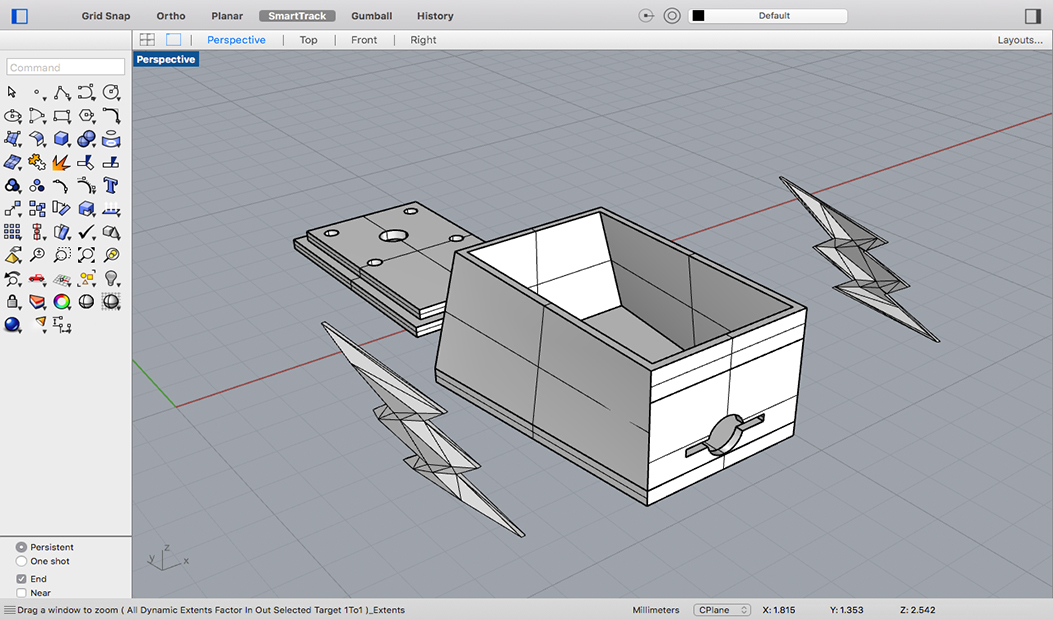Pick the Circle tool in the palette
Screen dimensions: 1053x620
[111, 92]
